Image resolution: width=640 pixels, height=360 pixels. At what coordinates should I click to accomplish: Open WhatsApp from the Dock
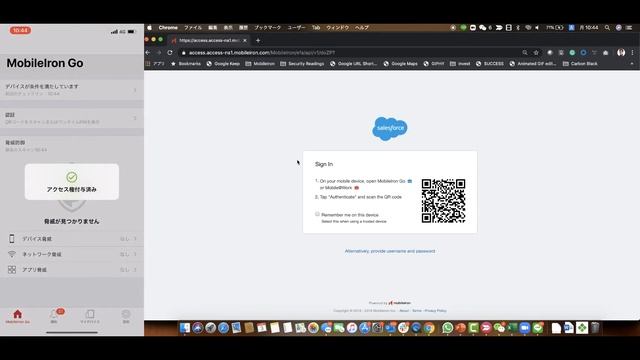click(x=447, y=328)
